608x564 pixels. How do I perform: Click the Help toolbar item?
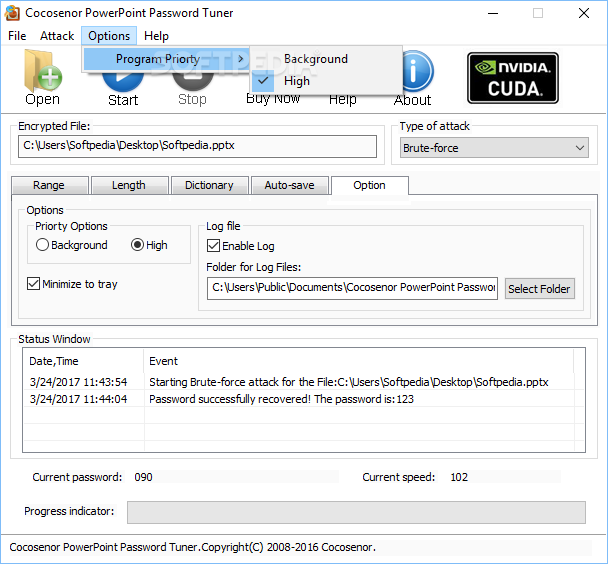point(342,100)
